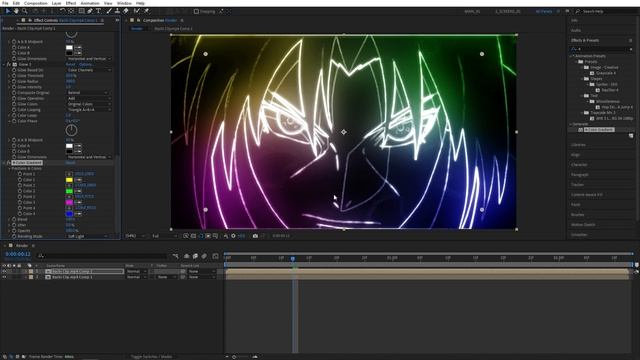640x360 pixels.
Task: Select the Pen tool
Action: click(x=90, y=11)
